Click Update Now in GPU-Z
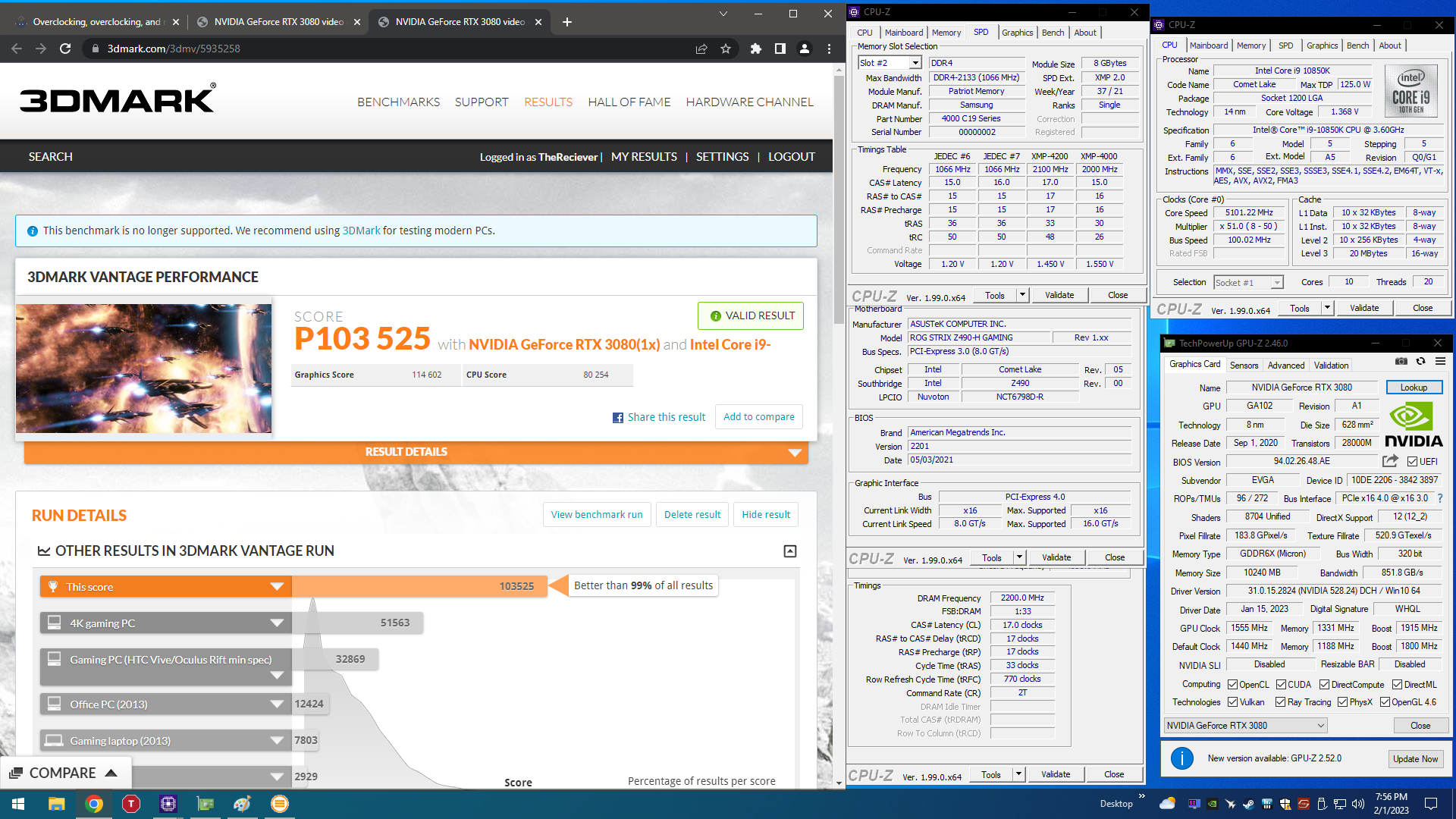 [1415, 759]
